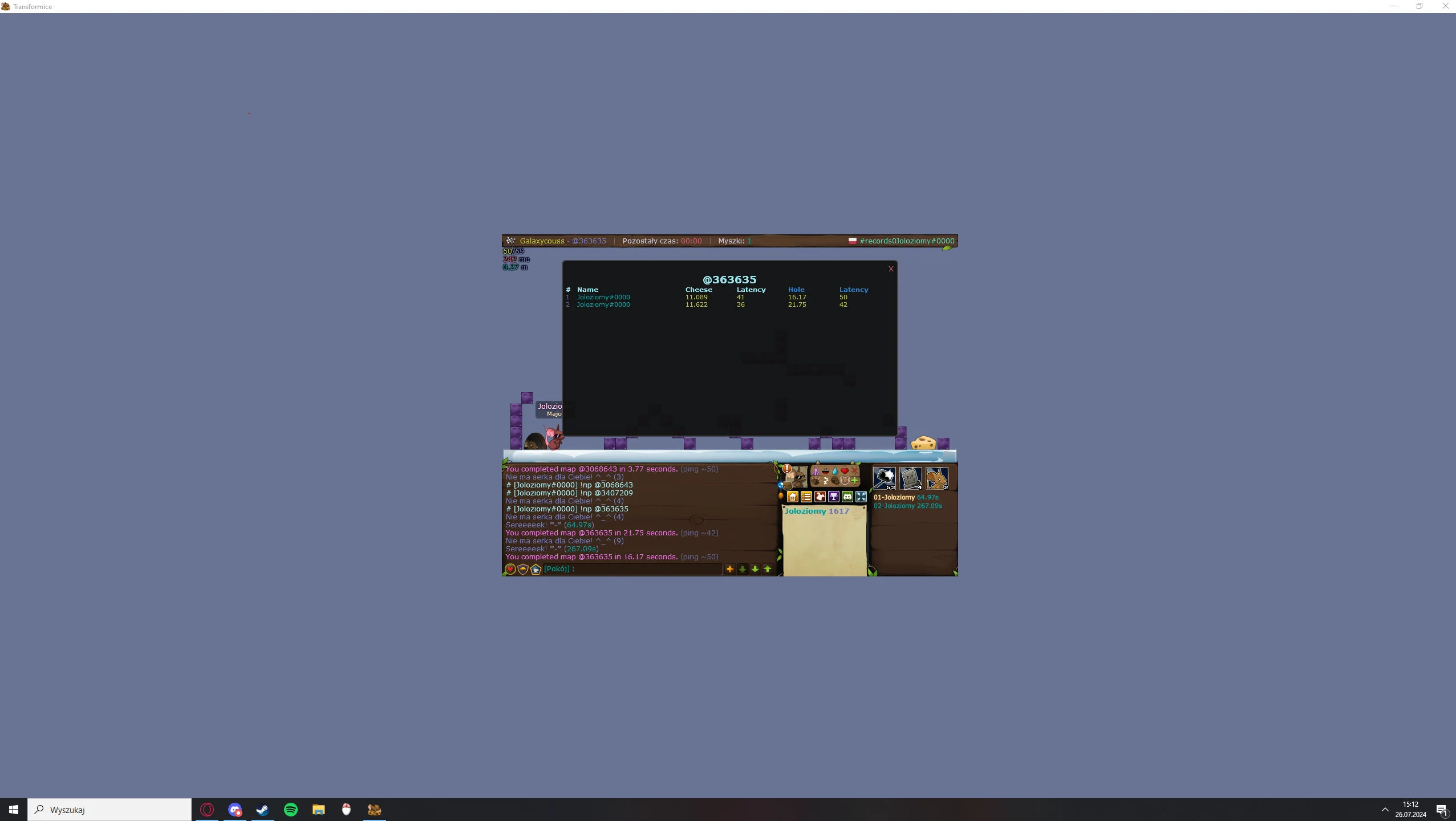The image size is (1456, 821).
Task: Select the facepalm brown paw emote
Action: pyautogui.click(x=836, y=481)
